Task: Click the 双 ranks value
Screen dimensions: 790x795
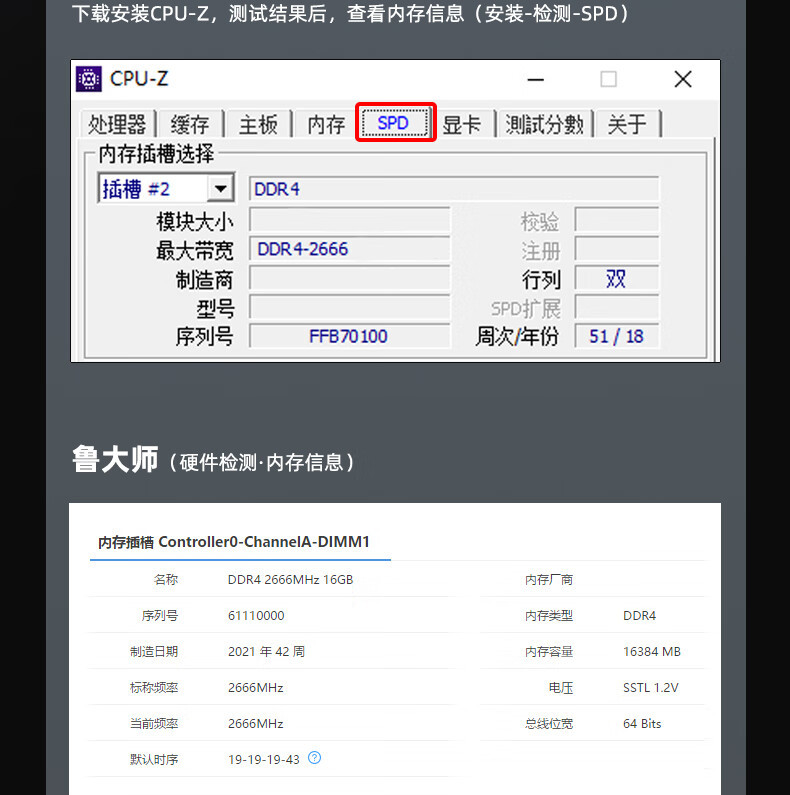Action: click(616, 278)
